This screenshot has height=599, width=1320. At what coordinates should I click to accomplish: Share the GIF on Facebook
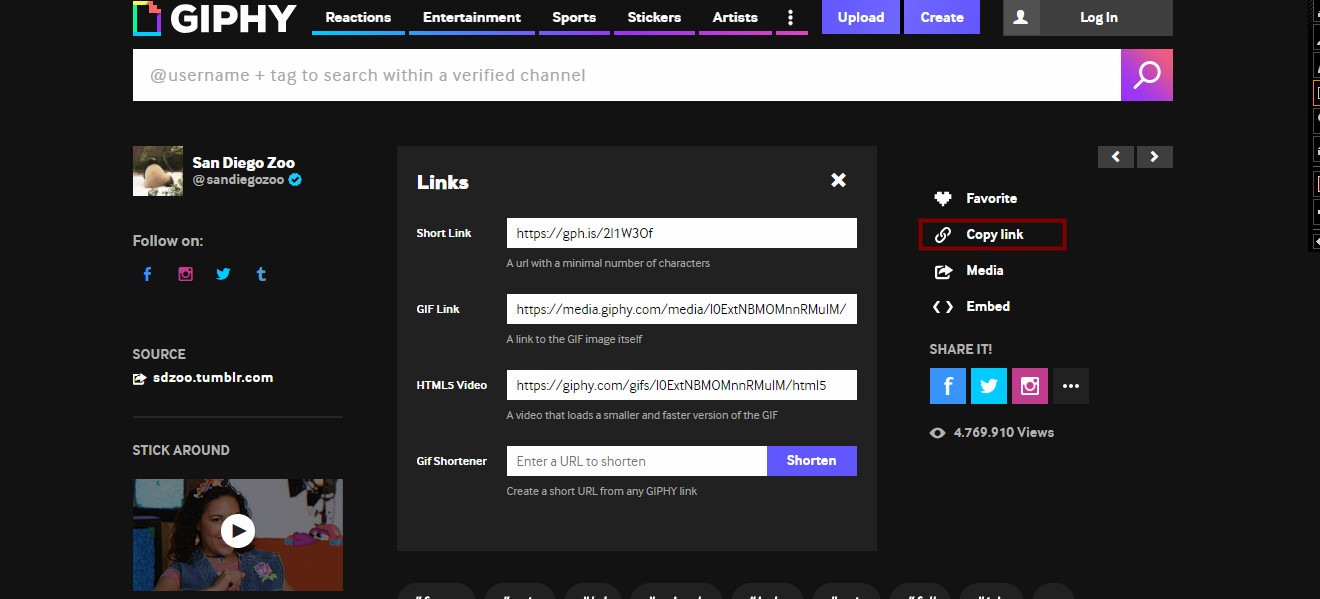[x=948, y=386]
